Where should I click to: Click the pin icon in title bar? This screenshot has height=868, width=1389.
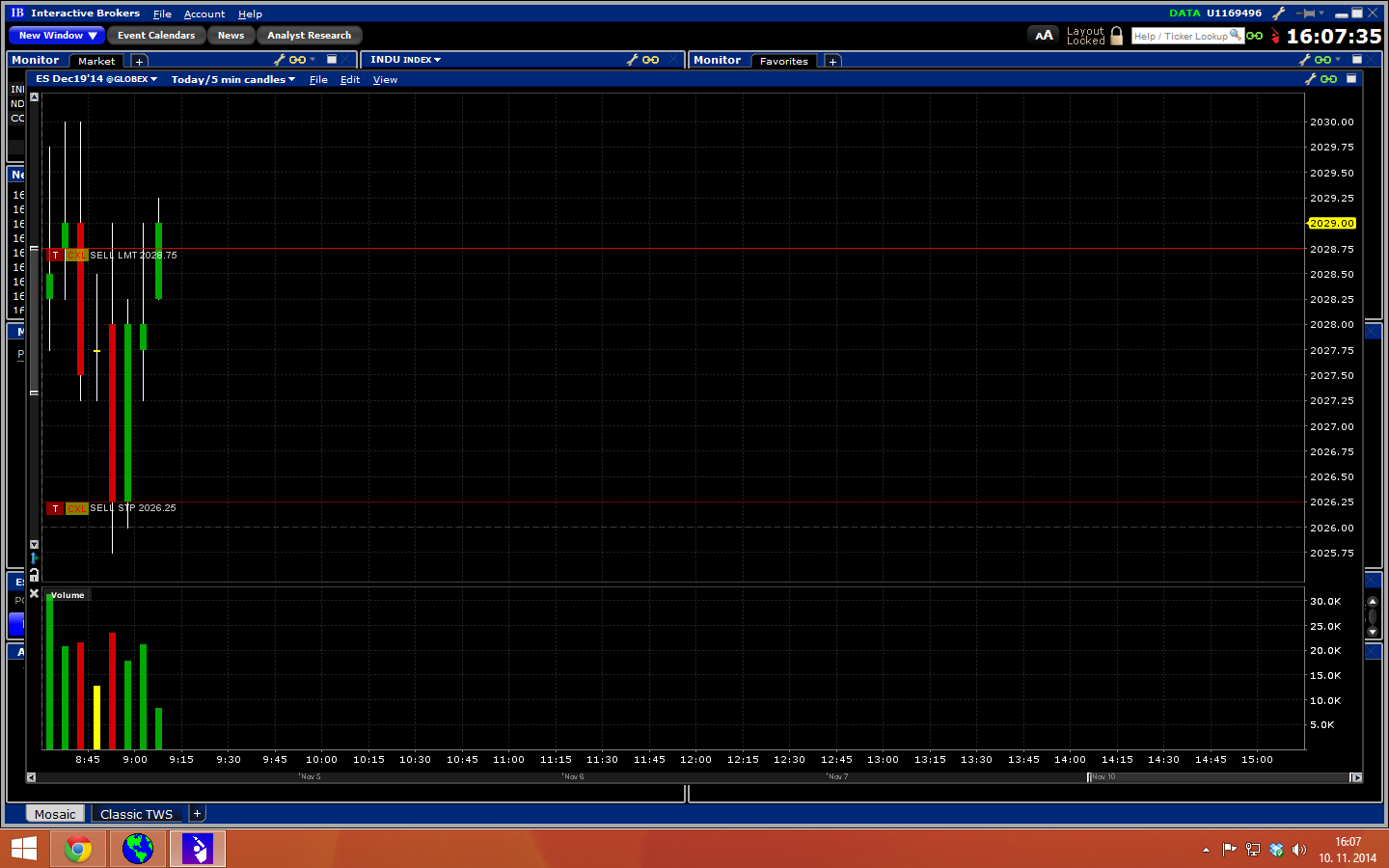click(x=1307, y=14)
